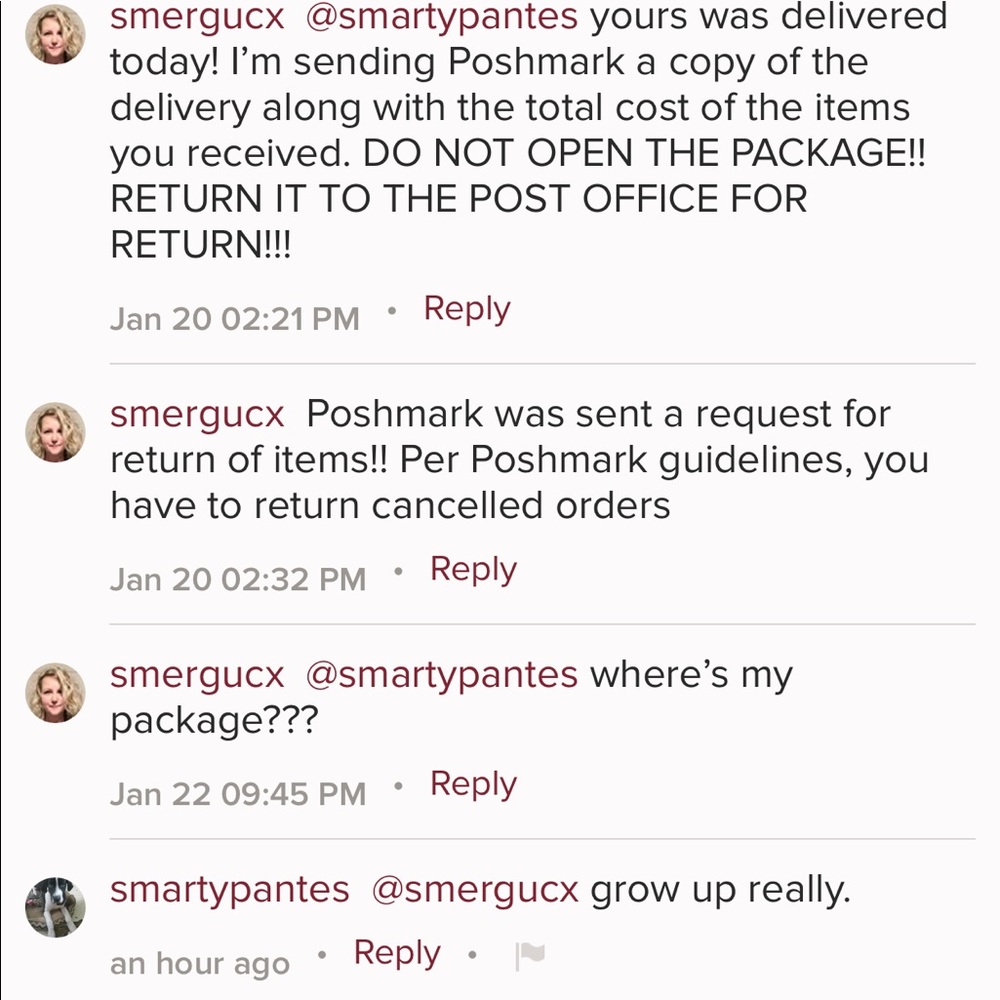Reply to smartypantes' latest comment
The image size is (1000, 1000).
pos(396,953)
